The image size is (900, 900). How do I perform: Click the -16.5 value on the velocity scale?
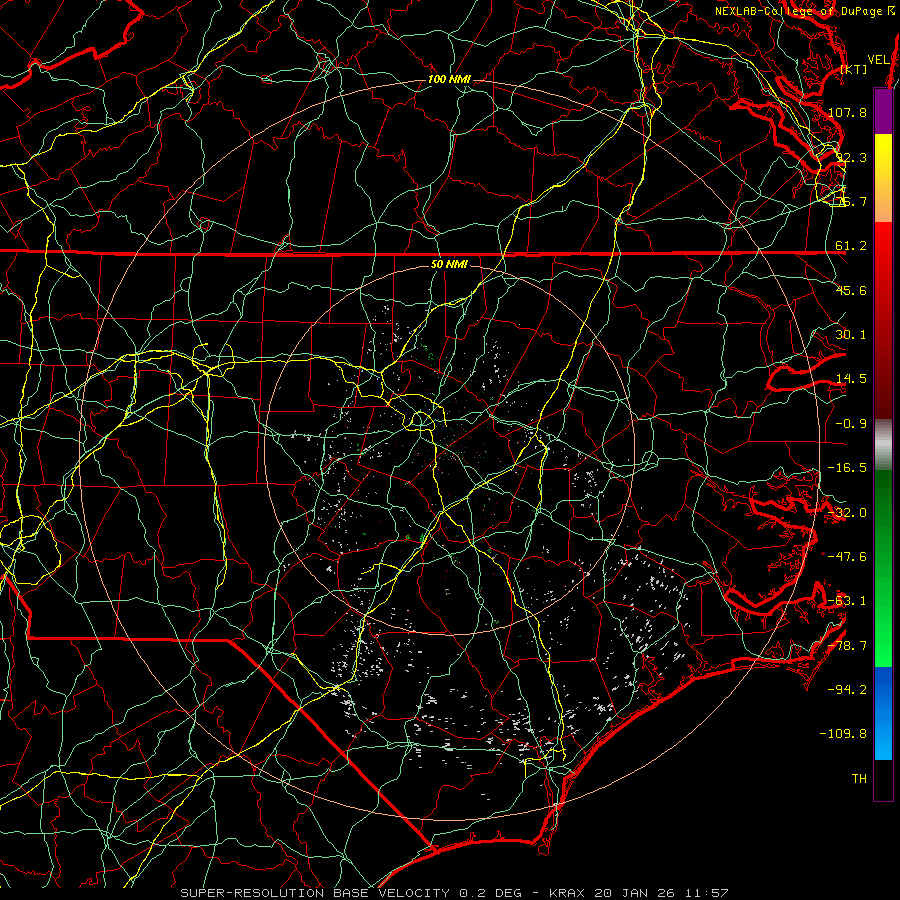click(x=847, y=468)
